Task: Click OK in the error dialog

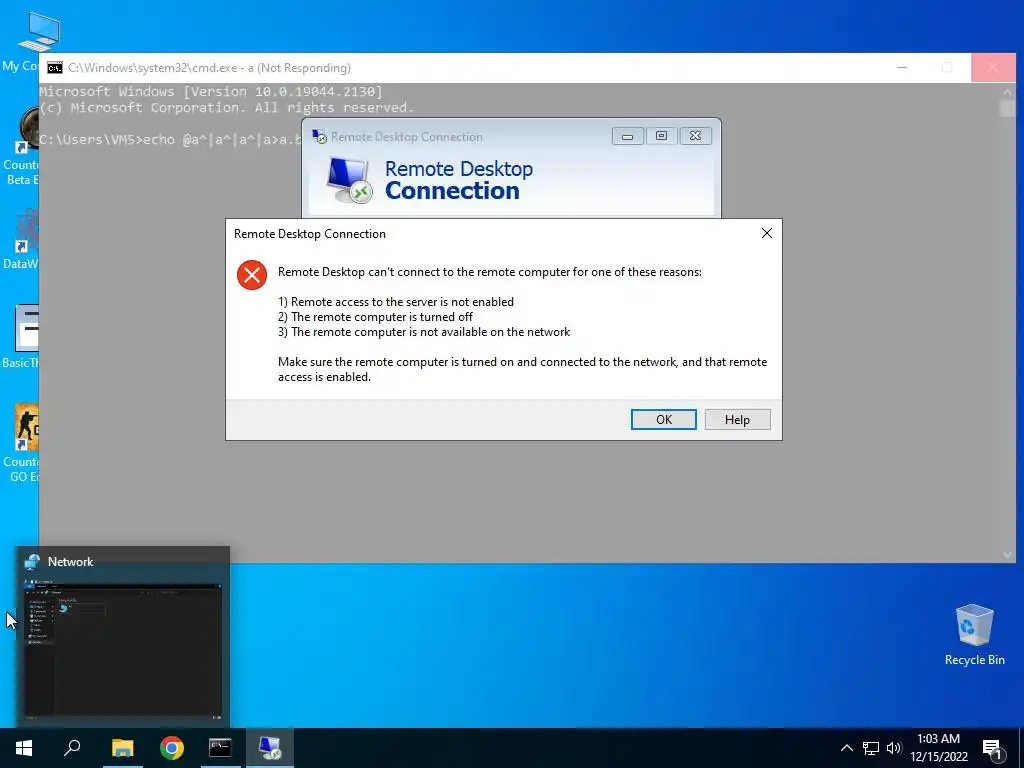Action: pyautogui.click(x=664, y=419)
